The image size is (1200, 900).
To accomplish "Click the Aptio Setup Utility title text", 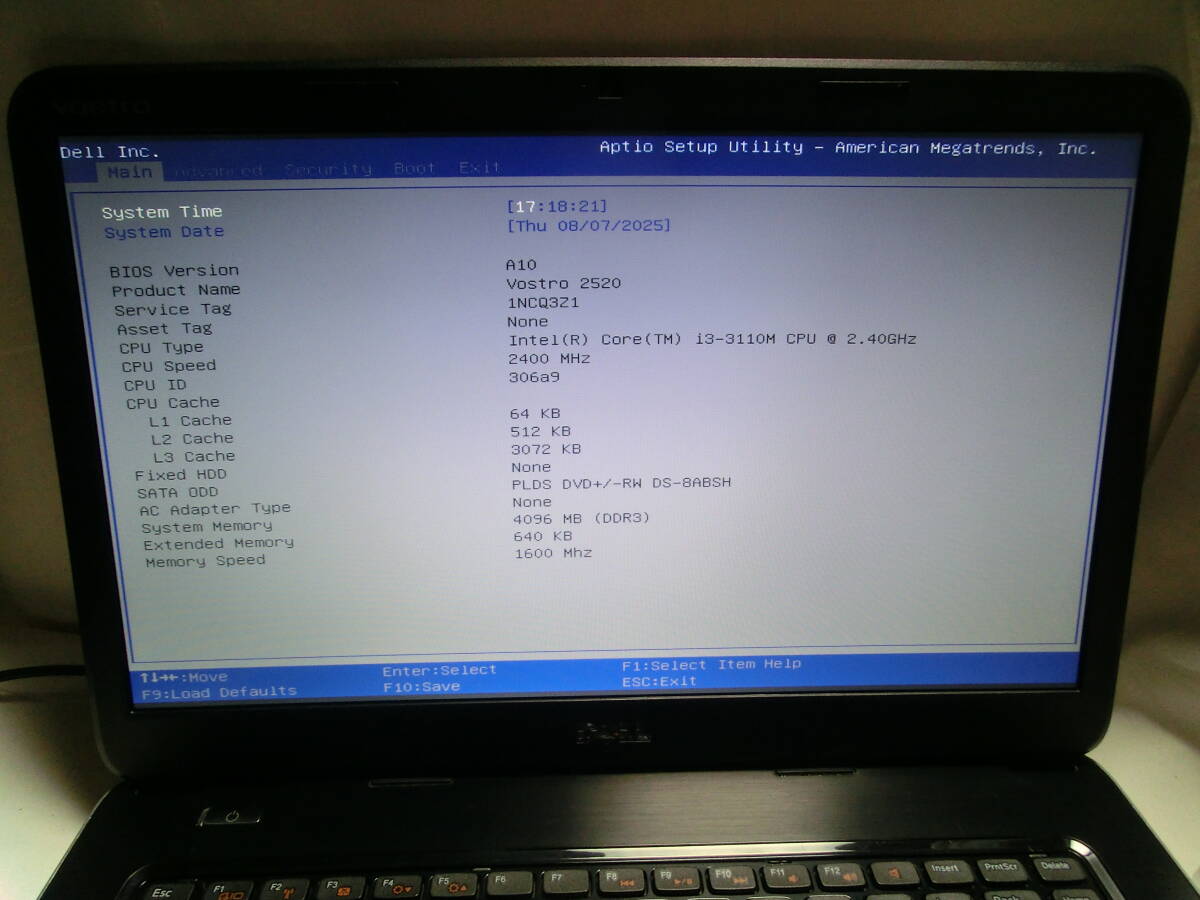I will click(847, 148).
